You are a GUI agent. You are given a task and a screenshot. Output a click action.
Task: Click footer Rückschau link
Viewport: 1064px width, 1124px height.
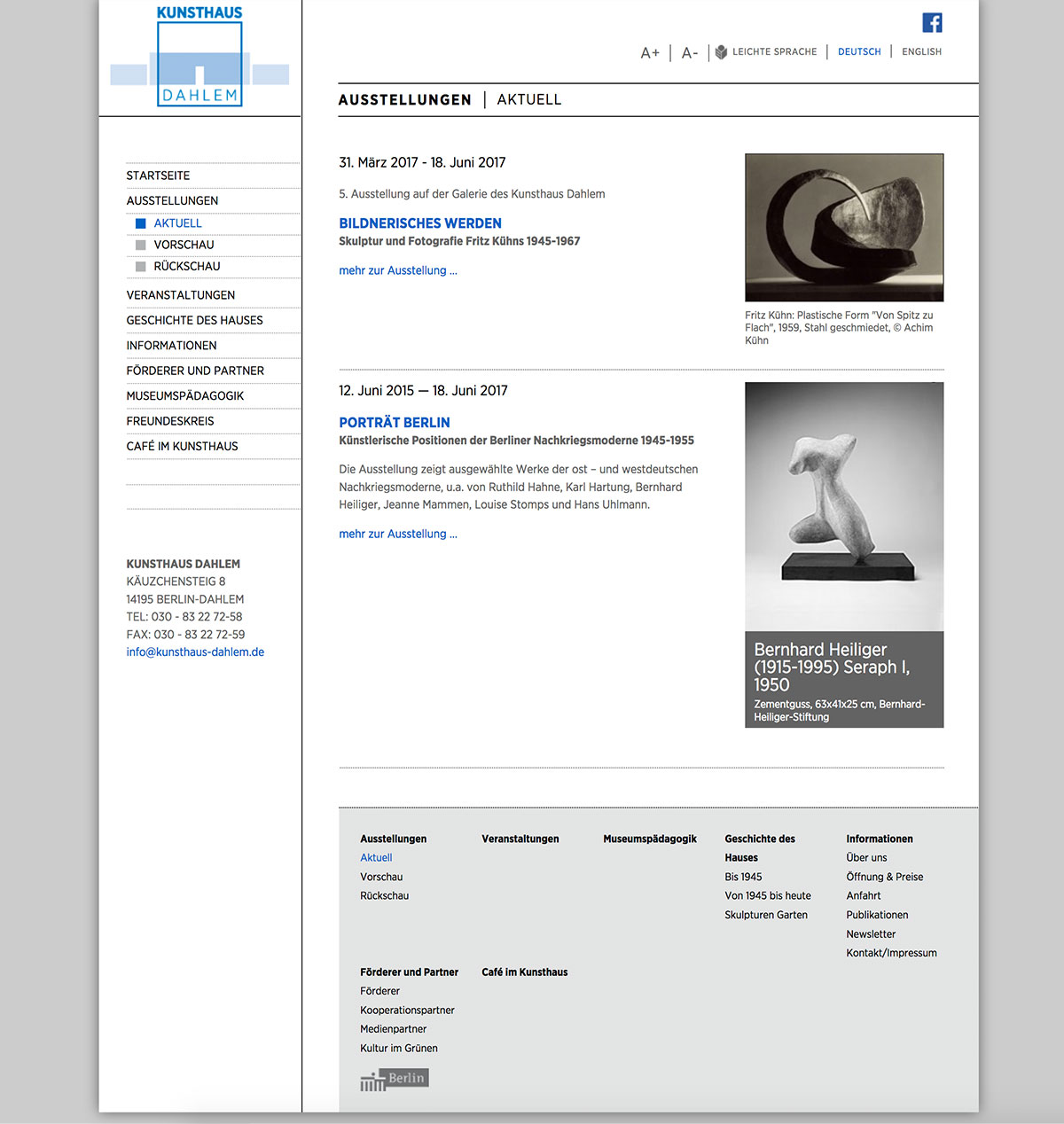tap(384, 896)
